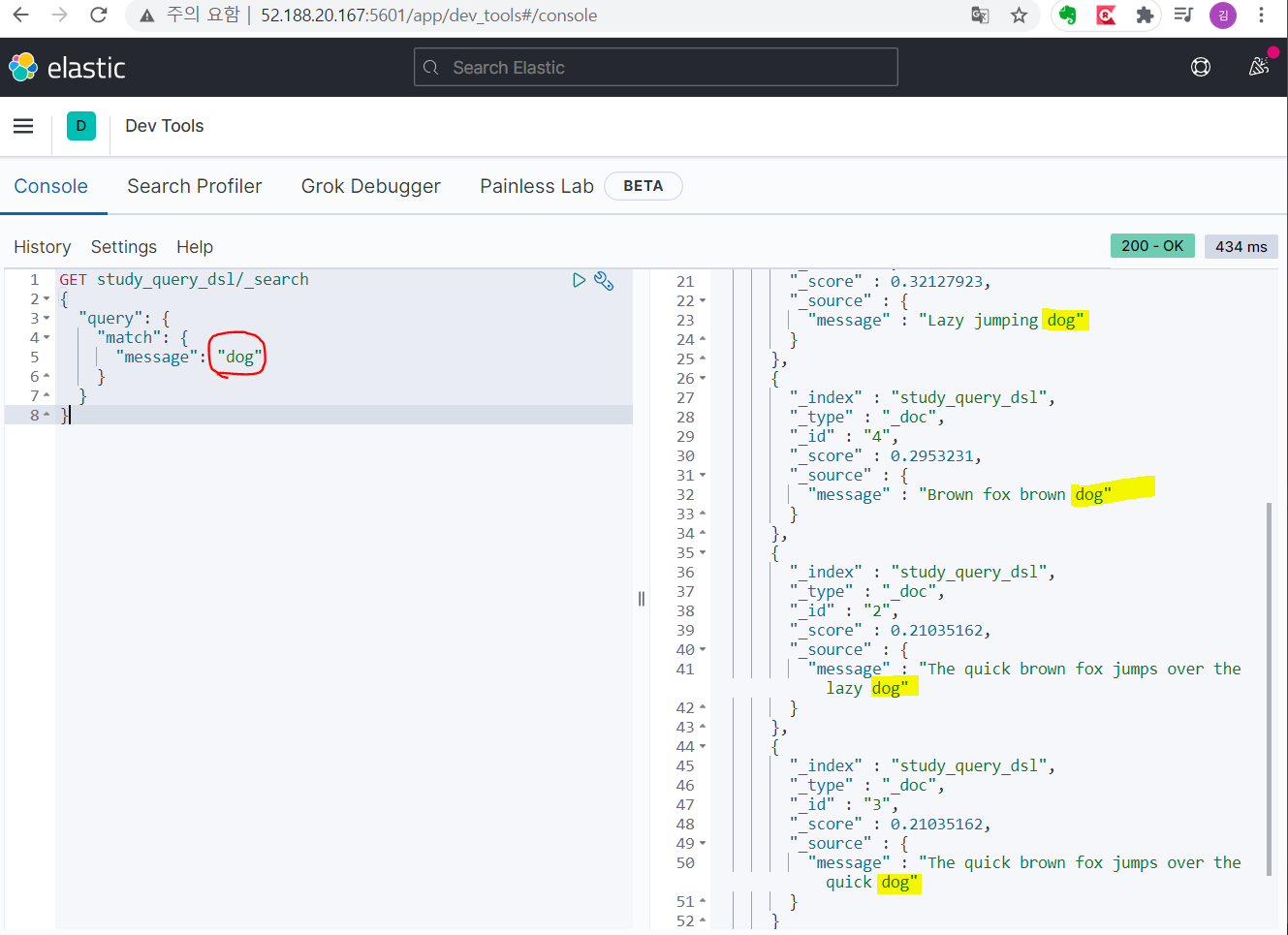Switch to the Painless Lab tab

tap(537, 186)
